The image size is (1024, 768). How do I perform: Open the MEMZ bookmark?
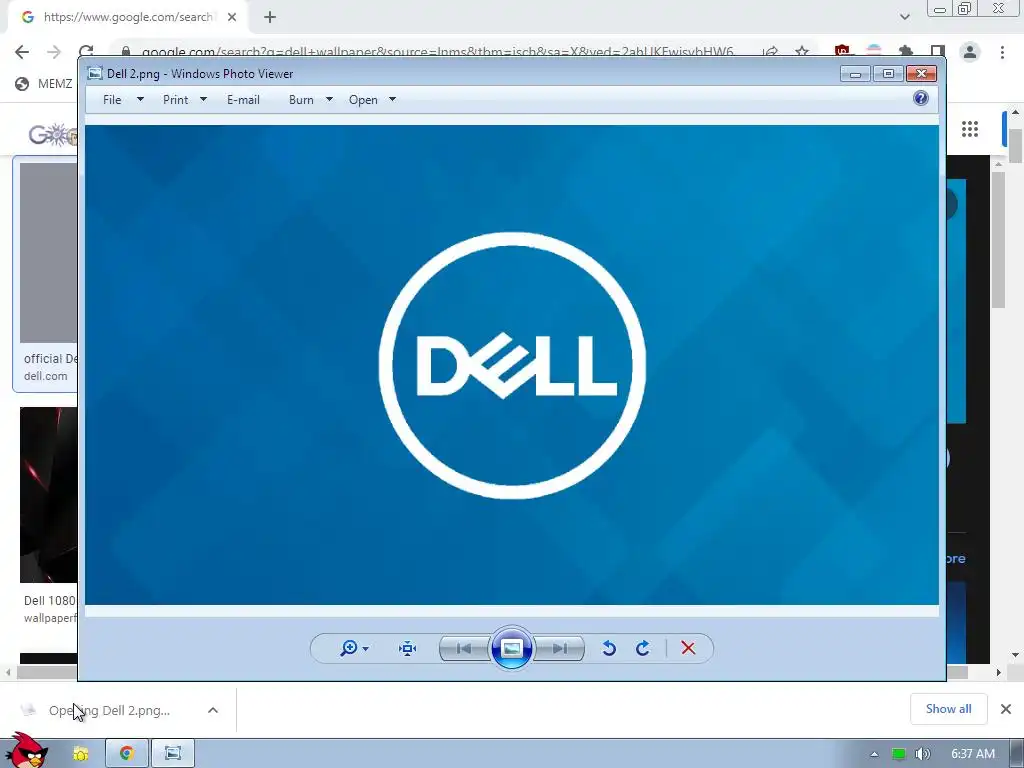[x=44, y=84]
